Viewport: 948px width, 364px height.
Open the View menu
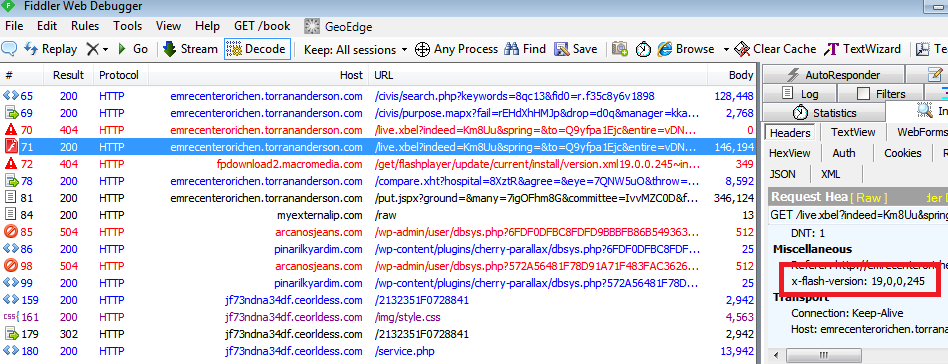pos(168,27)
